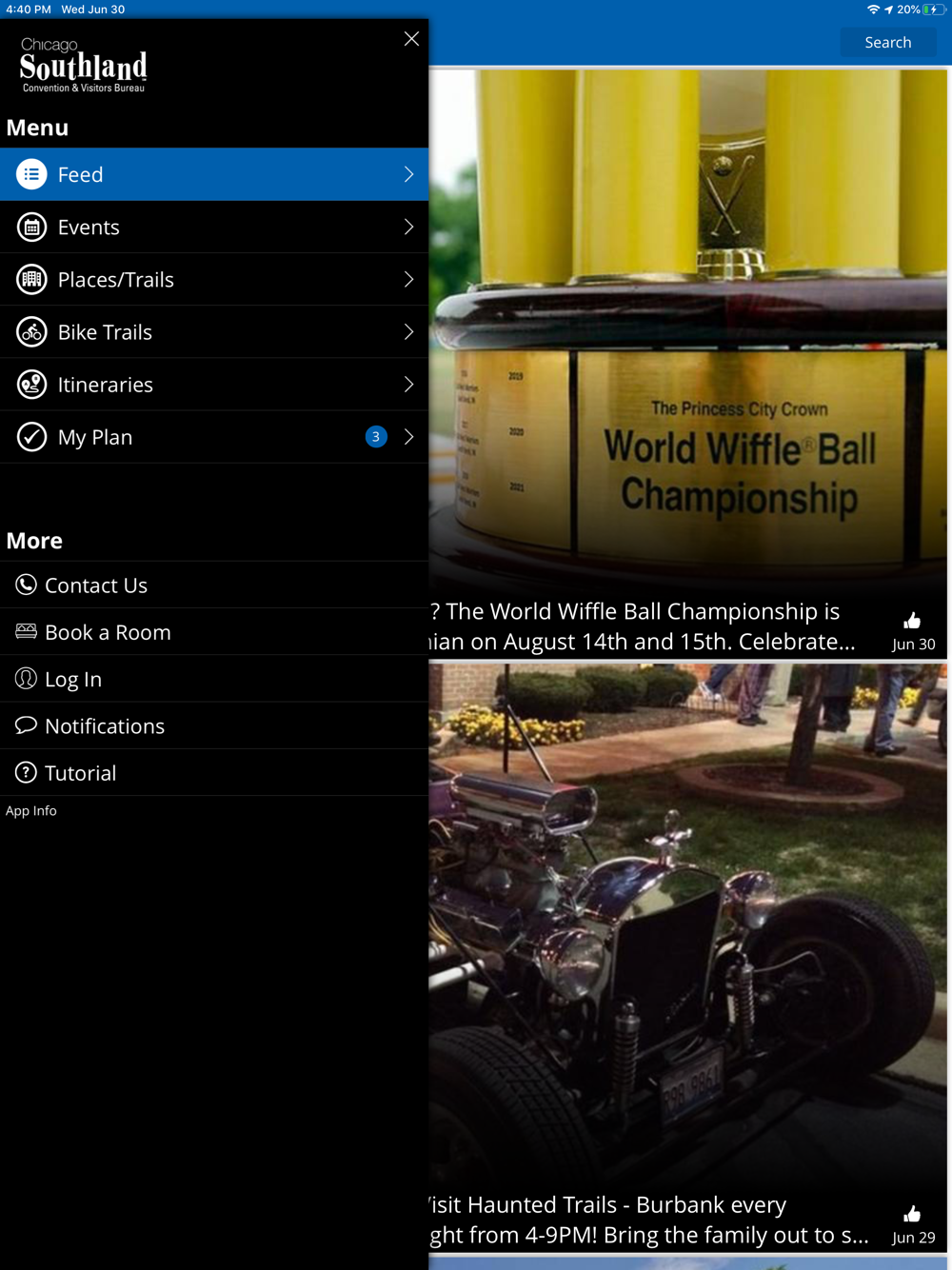Click the Book a Room bed icon
The width and height of the screenshot is (952, 1270).
tap(26, 631)
